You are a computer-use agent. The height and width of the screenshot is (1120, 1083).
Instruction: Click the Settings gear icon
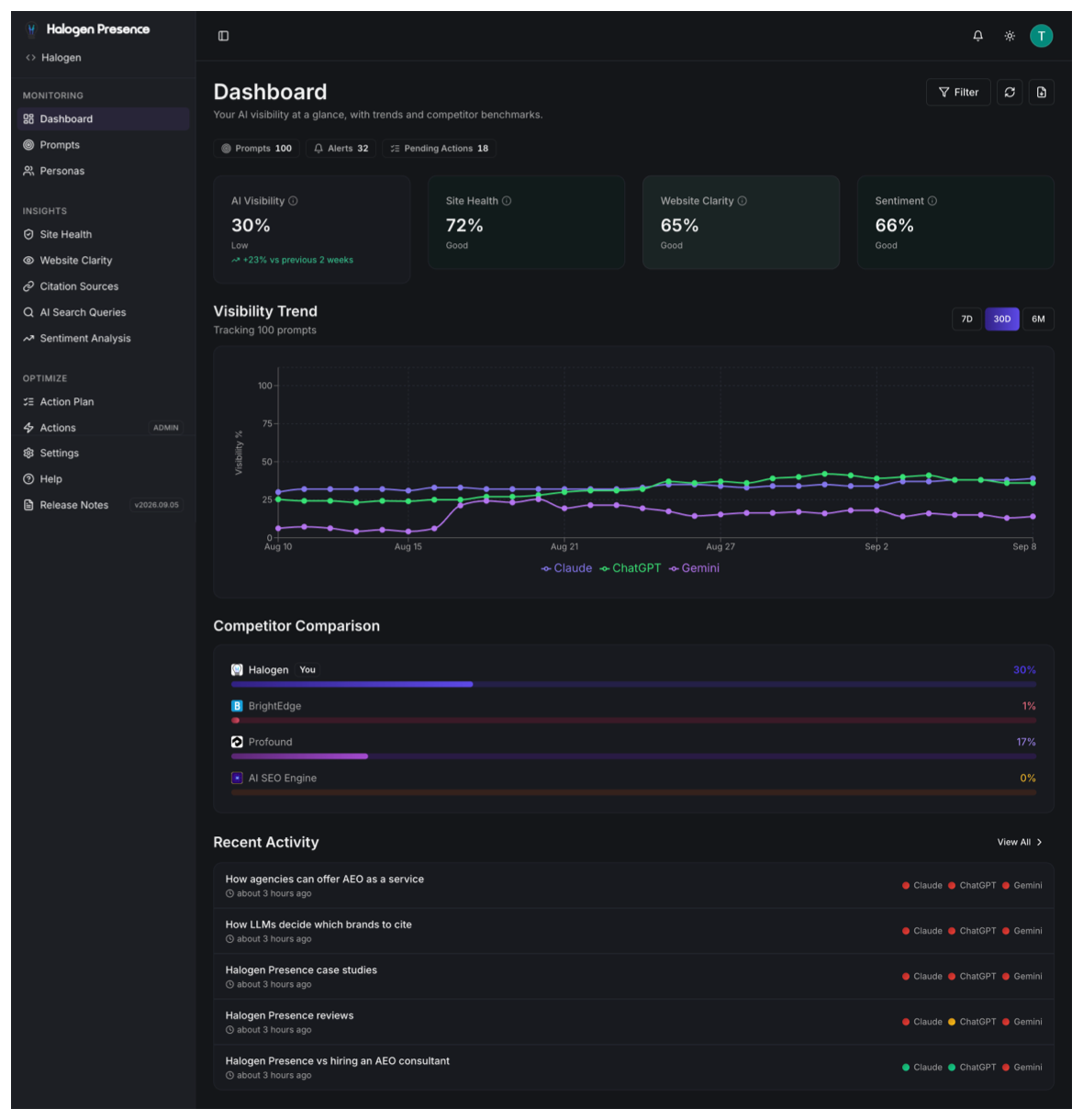[x=28, y=454]
